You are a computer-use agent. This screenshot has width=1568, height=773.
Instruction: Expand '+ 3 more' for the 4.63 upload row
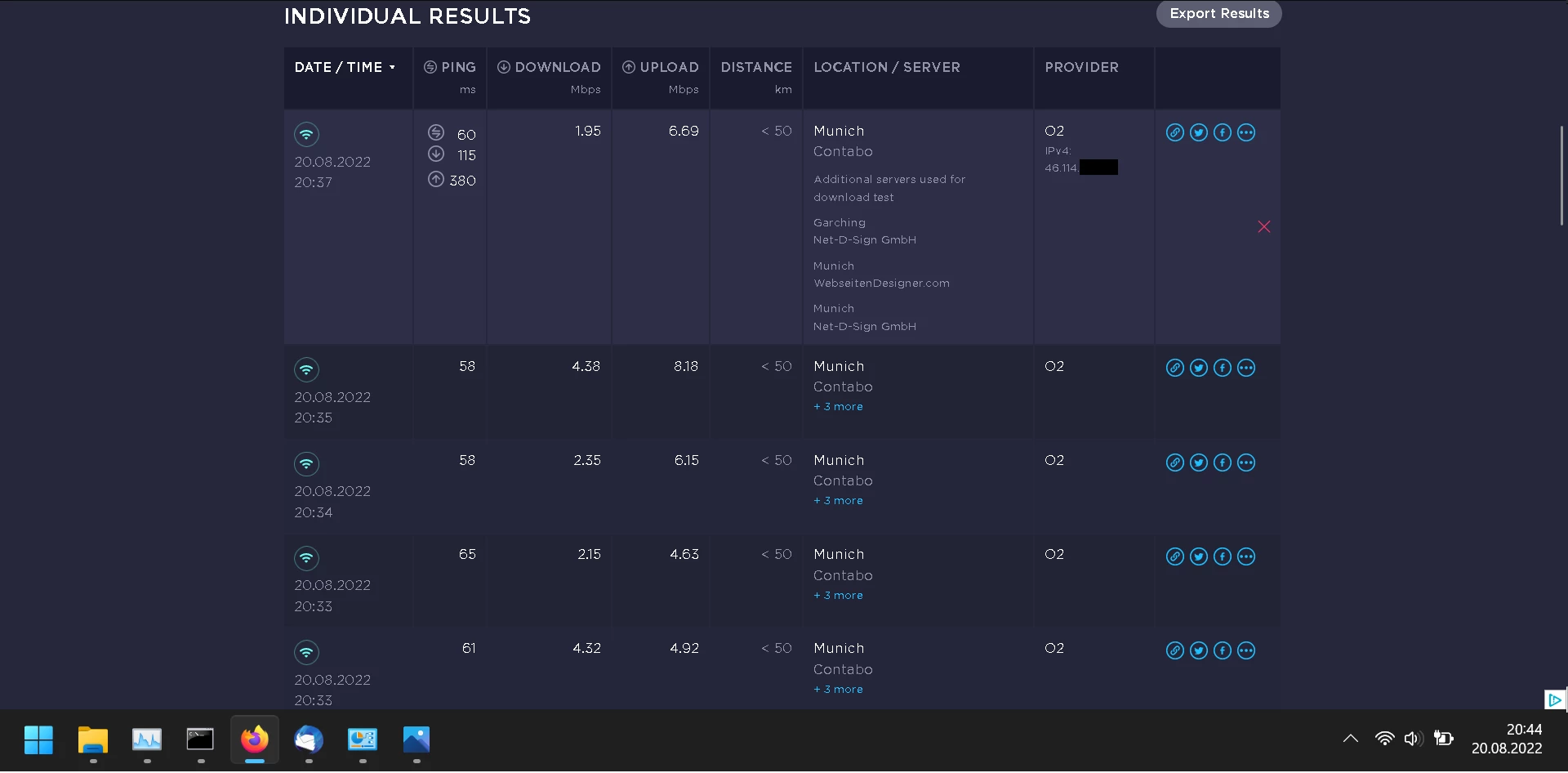[x=838, y=596]
